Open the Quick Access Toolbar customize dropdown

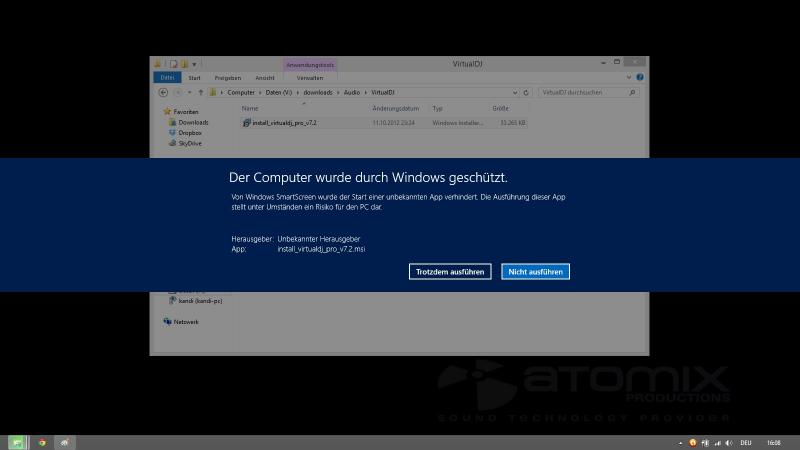pyautogui.click(x=194, y=64)
